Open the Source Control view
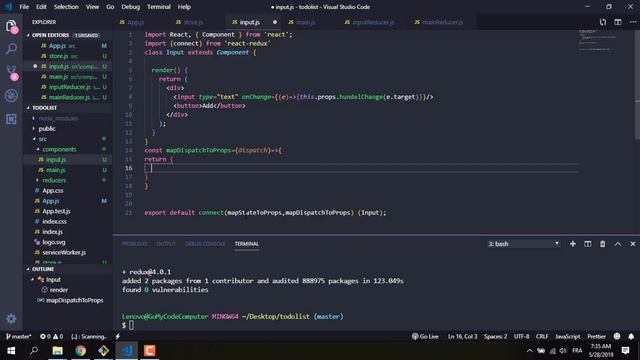The image size is (640, 360). (11, 72)
